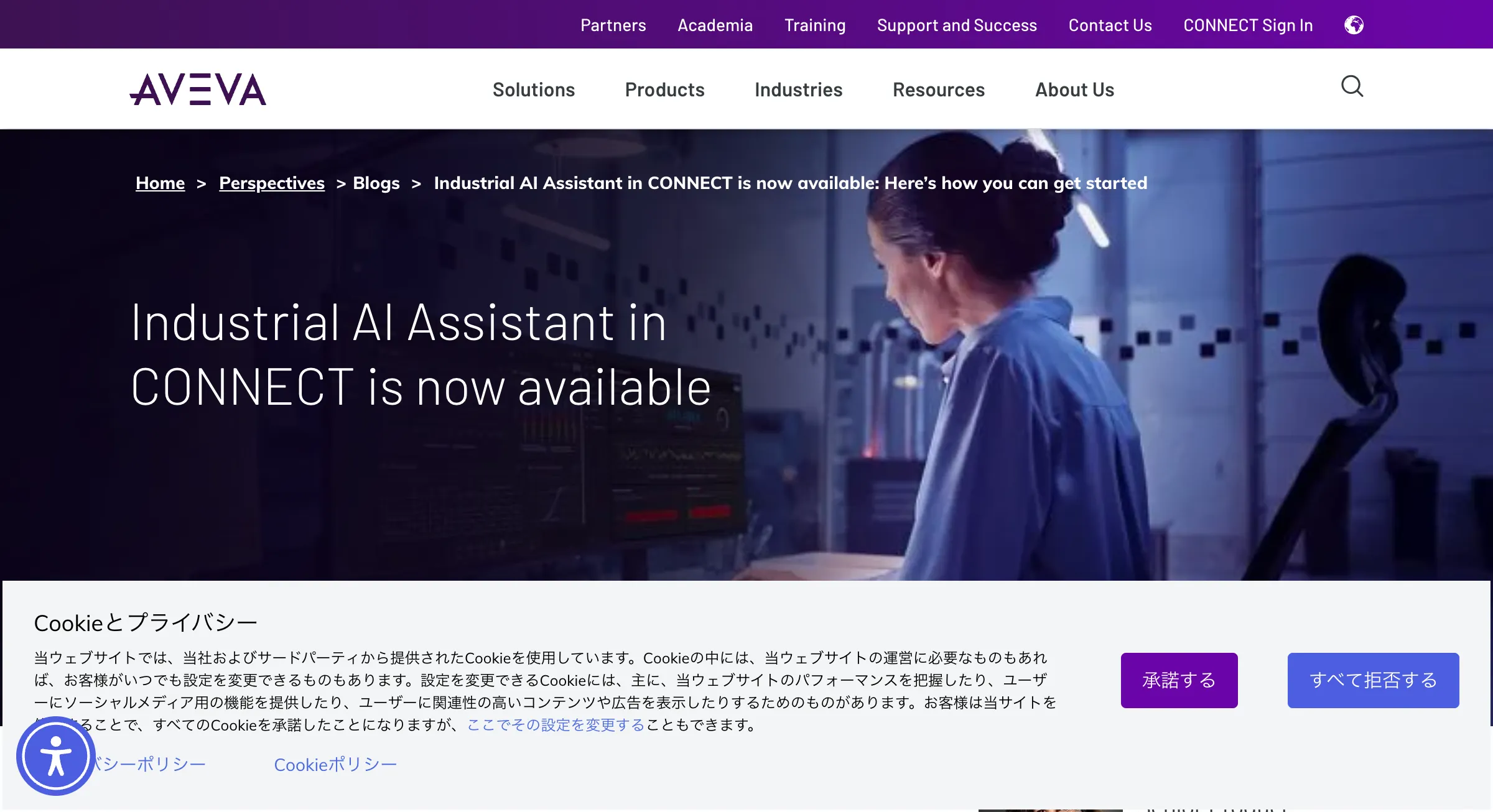The image size is (1493, 812).
Task: Click the hero headline Industrial AI Assistant
Action: (421, 354)
